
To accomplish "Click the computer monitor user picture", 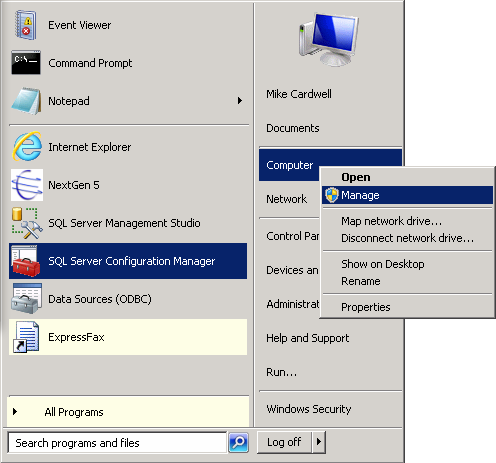I will point(328,39).
